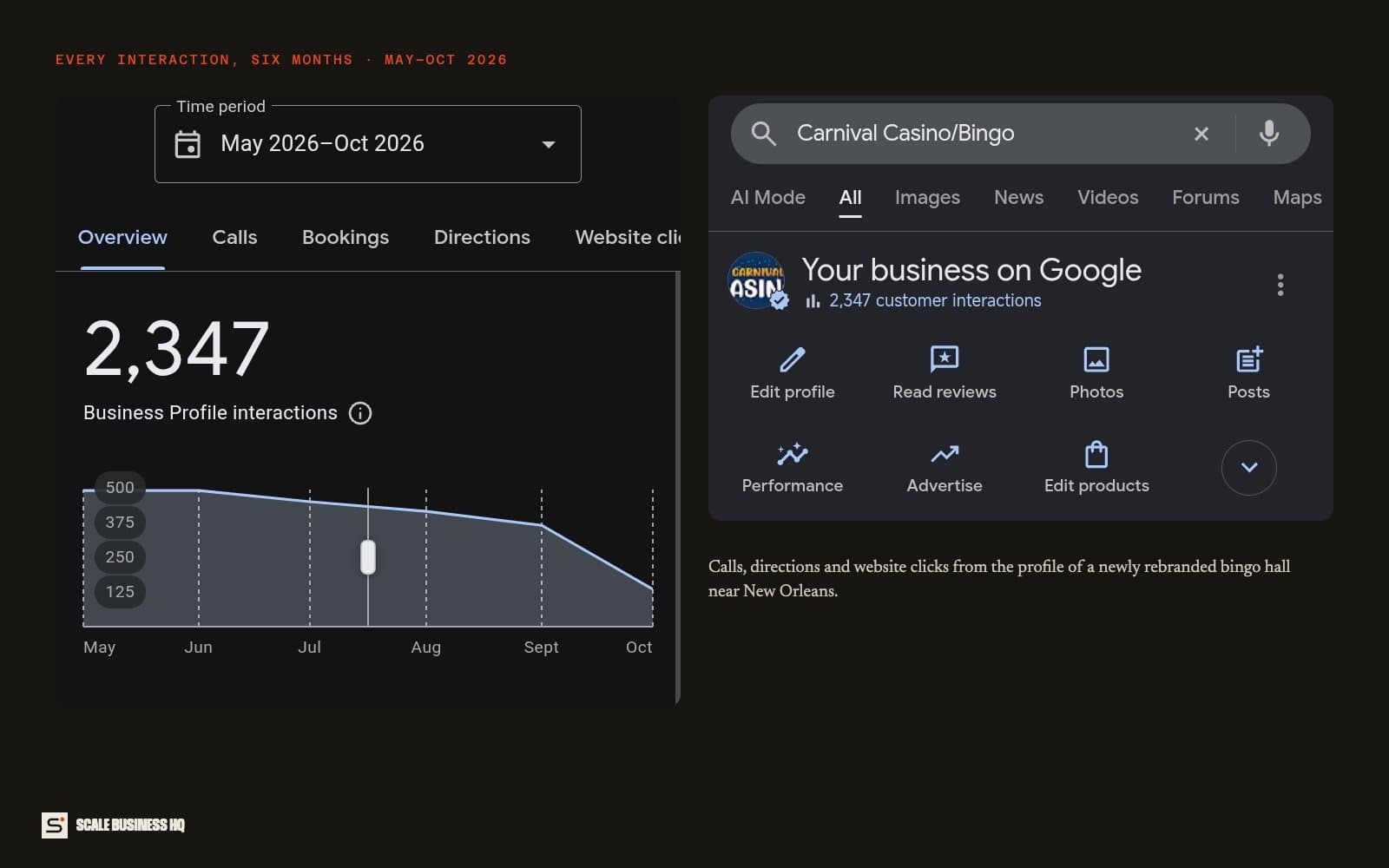Click the Posts icon
The image size is (1389, 868).
(x=1249, y=358)
